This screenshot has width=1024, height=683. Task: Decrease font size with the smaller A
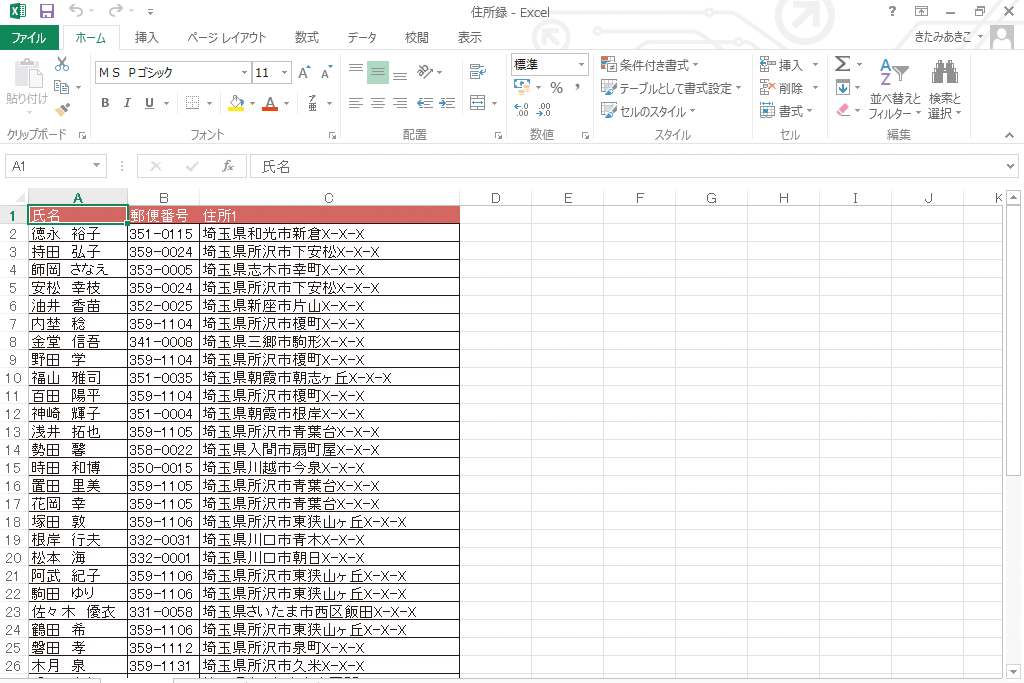(x=326, y=72)
